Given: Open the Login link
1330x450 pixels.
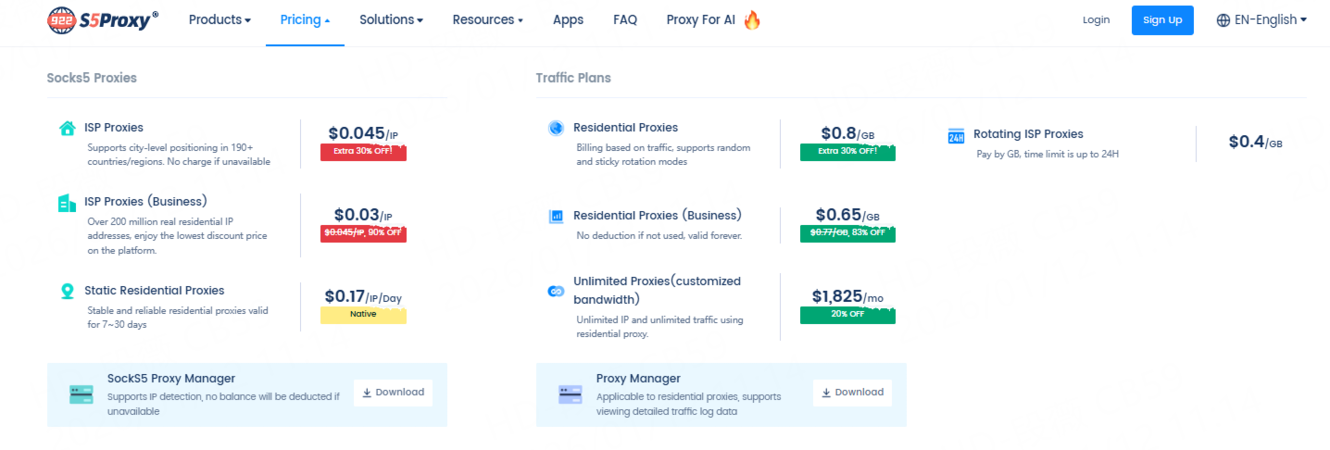Looking at the screenshot, I should 1096,20.
